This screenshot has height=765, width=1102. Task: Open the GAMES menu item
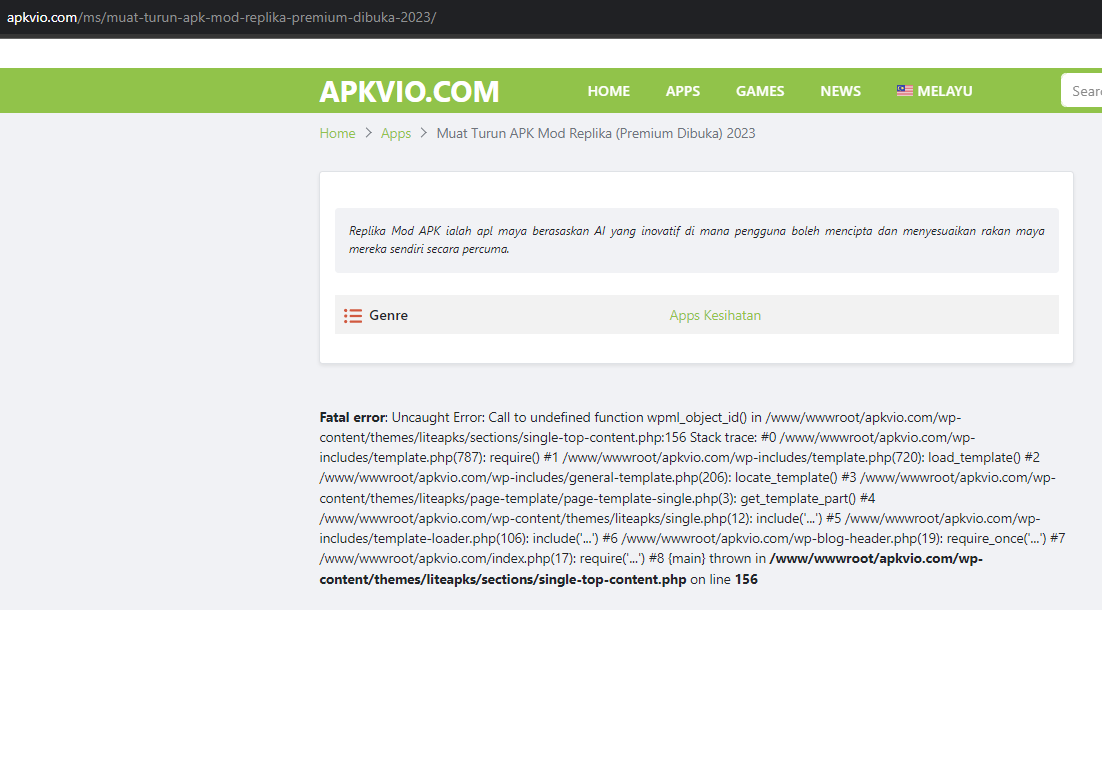tap(760, 91)
